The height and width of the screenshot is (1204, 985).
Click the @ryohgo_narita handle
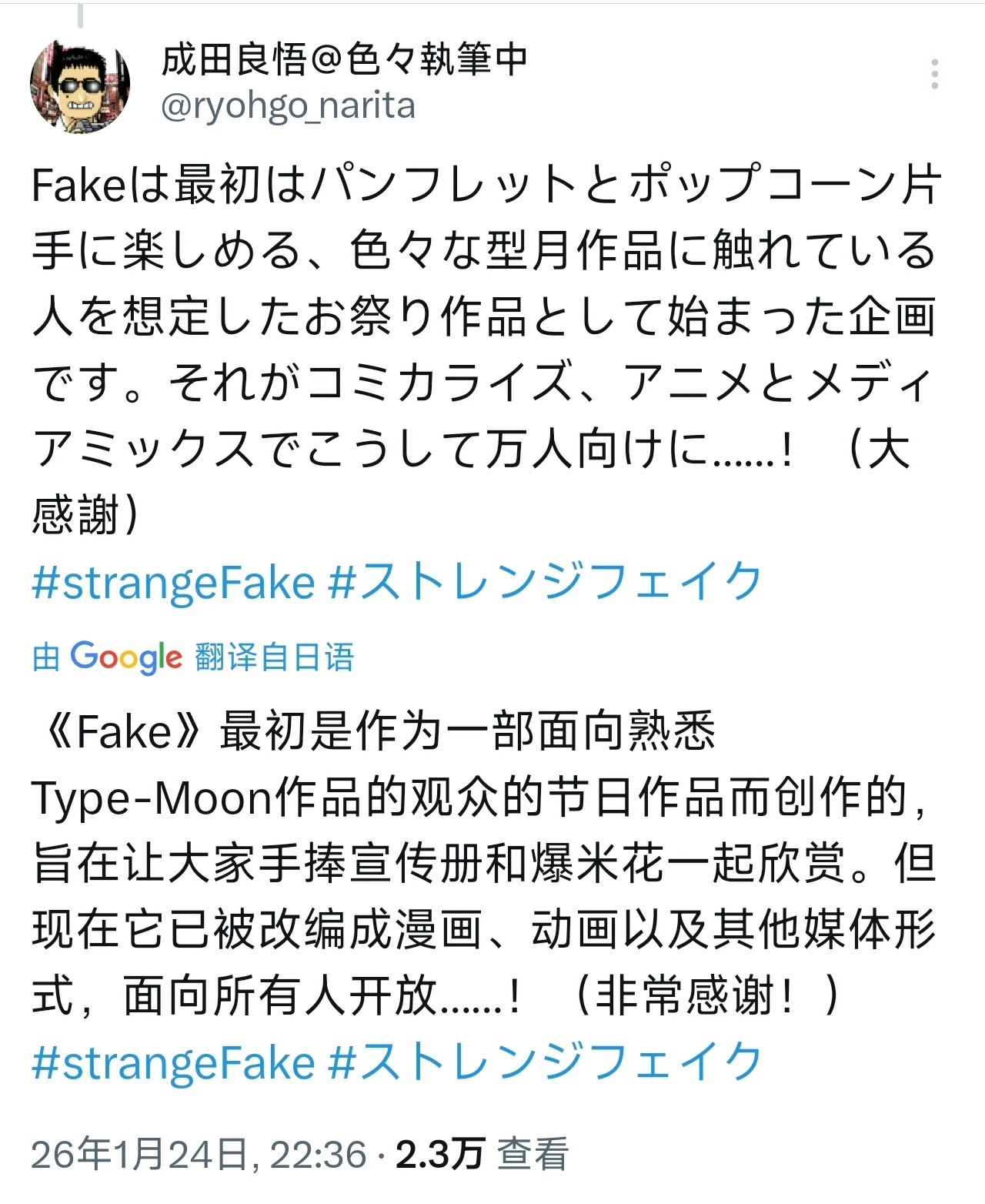point(288,105)
